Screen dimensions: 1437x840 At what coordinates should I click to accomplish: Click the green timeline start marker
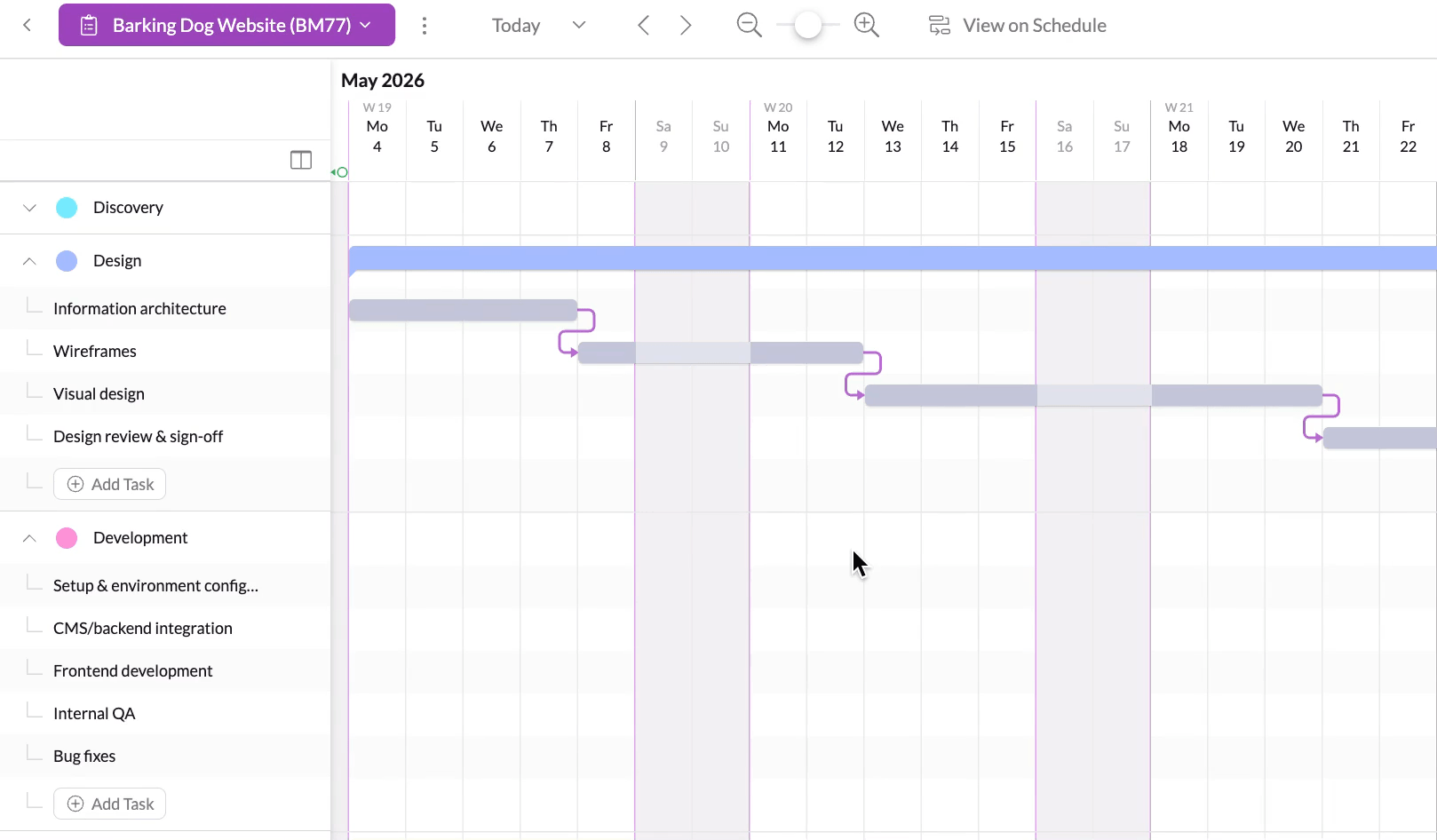tap(341, 172)
